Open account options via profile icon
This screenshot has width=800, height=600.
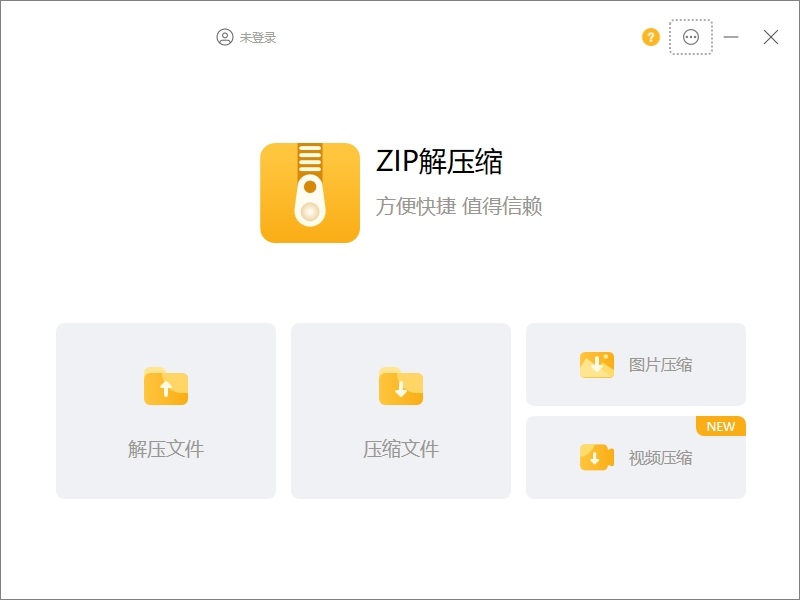point(224,38)
